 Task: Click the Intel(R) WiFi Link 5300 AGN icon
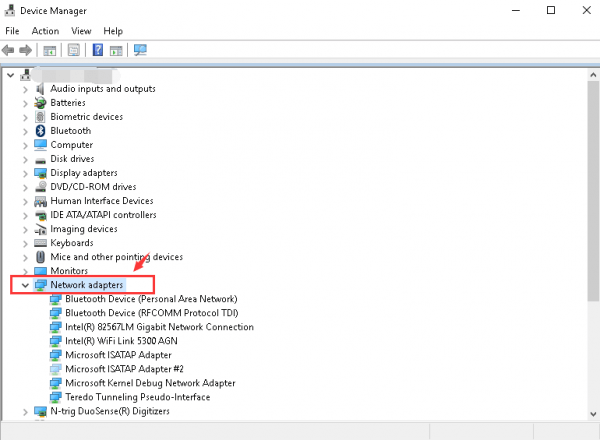[x=55, y=341]
